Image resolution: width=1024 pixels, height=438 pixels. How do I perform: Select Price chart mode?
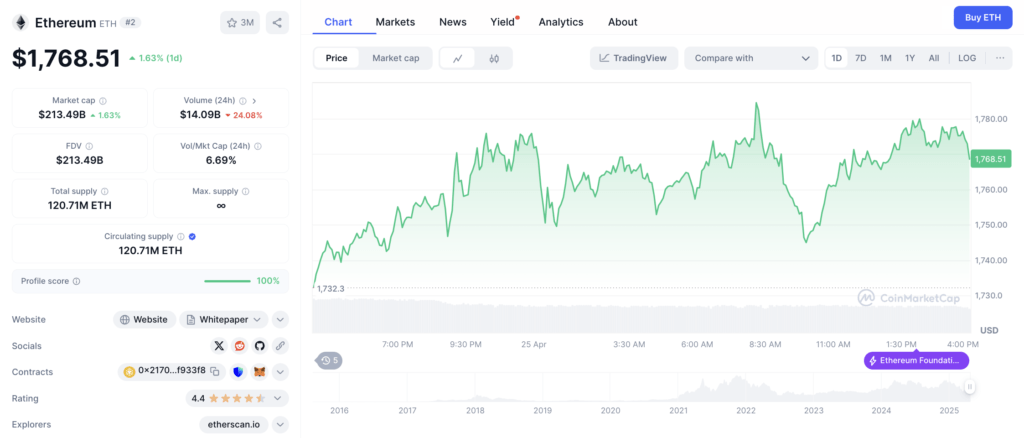[336, 58]
